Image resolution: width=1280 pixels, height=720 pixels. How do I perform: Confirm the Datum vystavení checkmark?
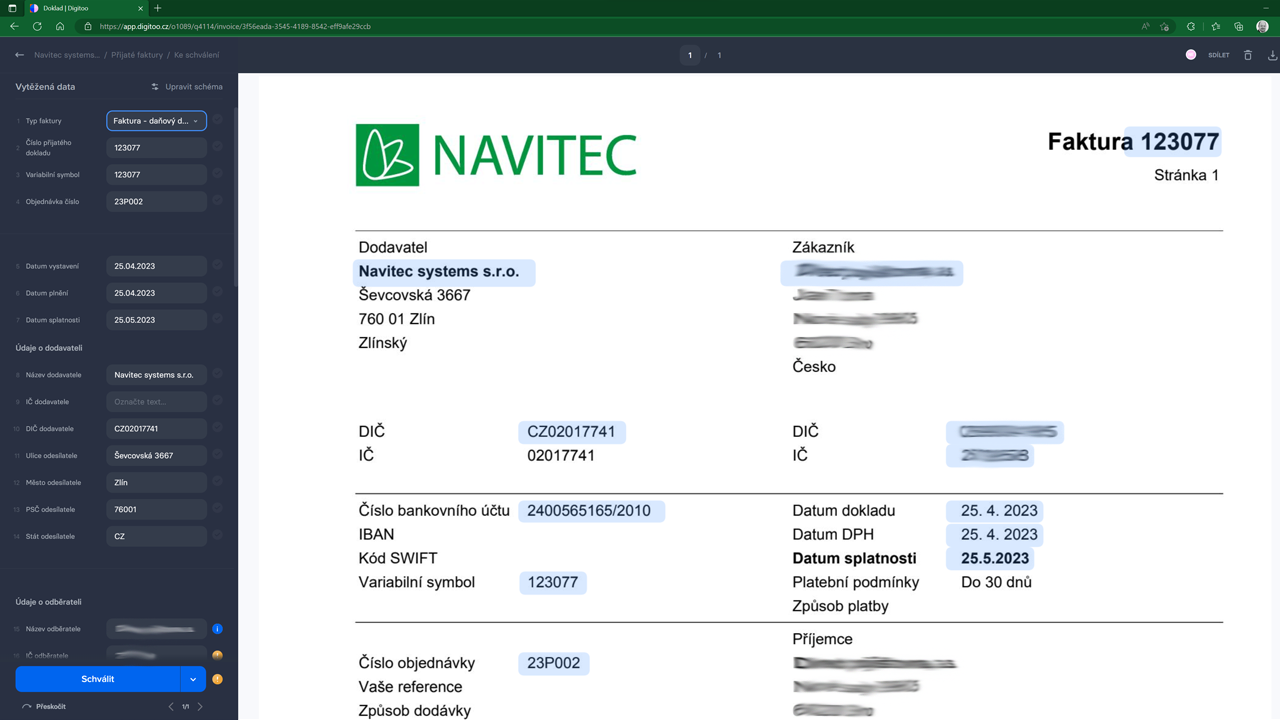coord(217,265)
